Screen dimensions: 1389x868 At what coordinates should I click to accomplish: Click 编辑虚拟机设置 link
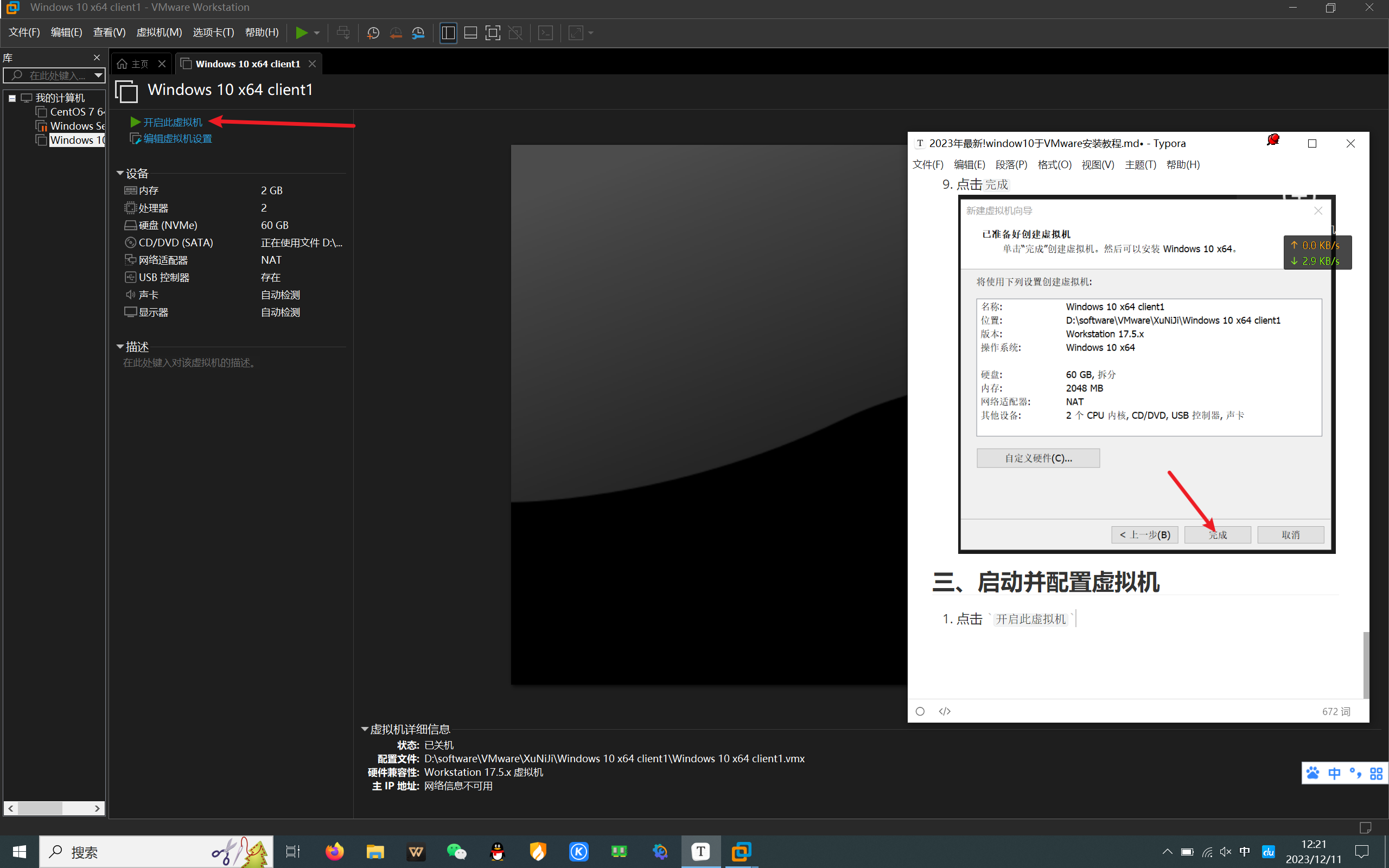[177, 138]
